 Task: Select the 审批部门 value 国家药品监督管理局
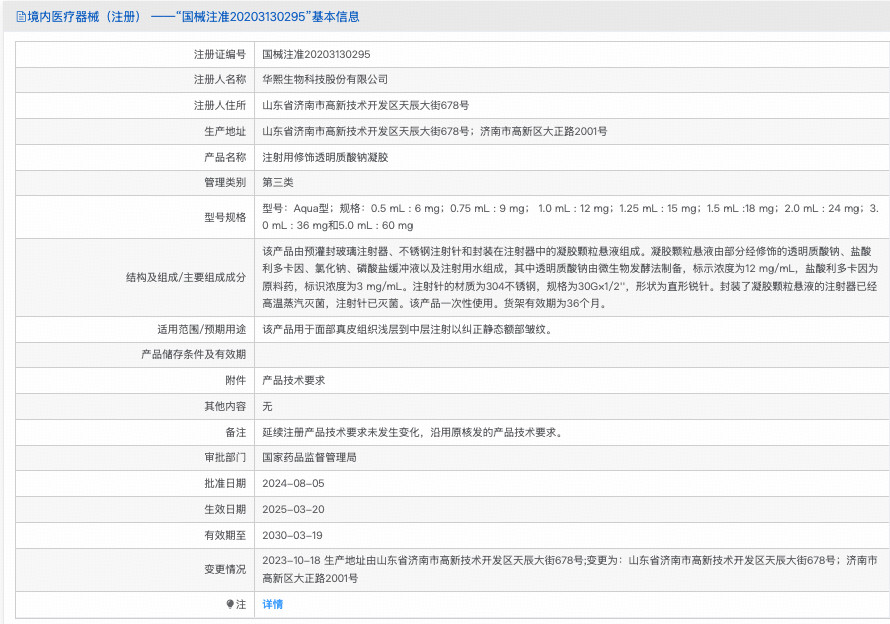[312, 459]
